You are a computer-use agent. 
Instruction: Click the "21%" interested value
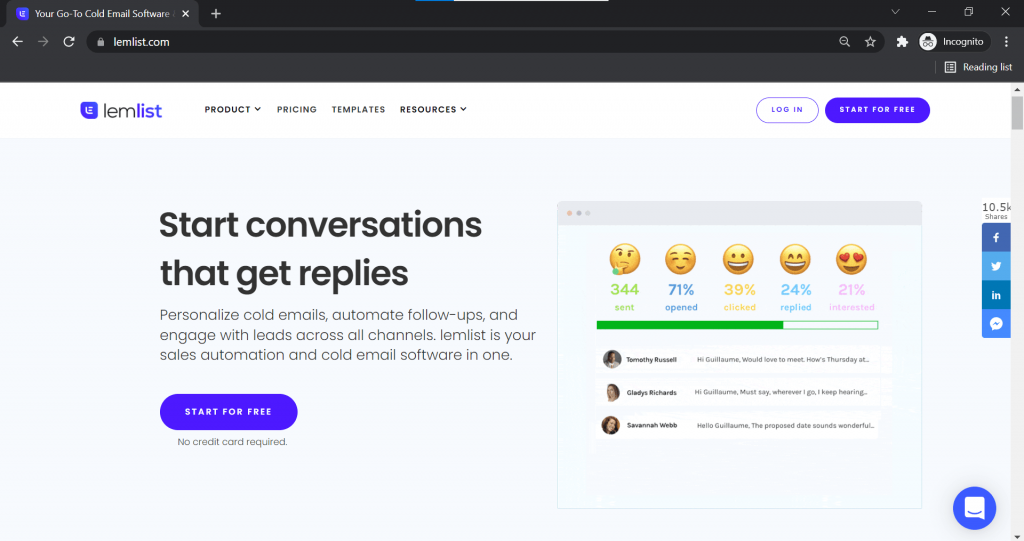click(x=852, y=289)
